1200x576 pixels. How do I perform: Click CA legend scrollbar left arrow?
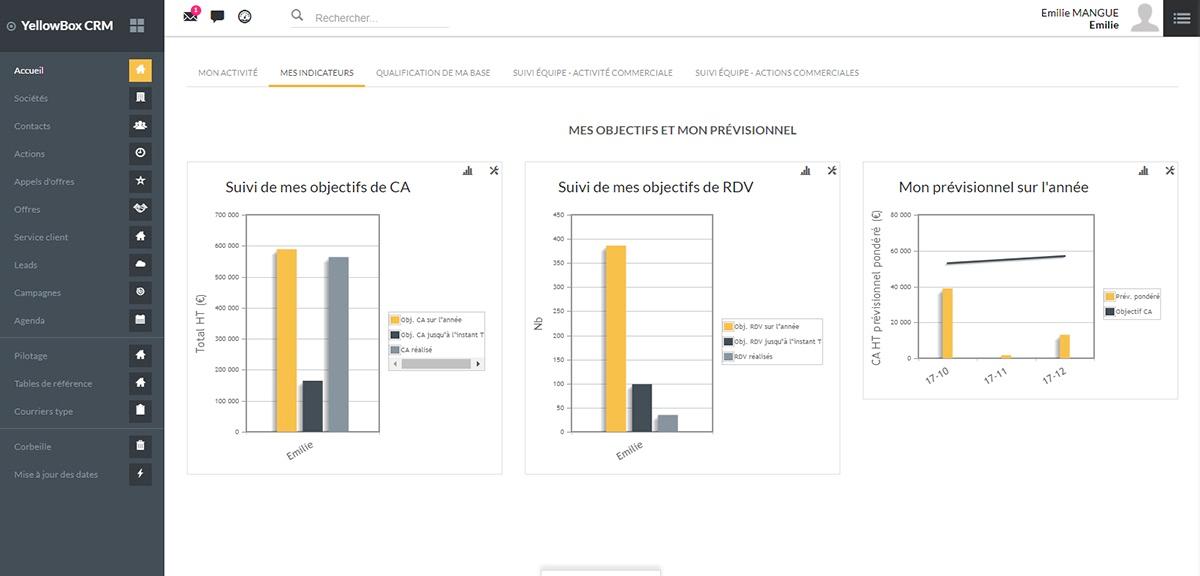click(395, 364)
